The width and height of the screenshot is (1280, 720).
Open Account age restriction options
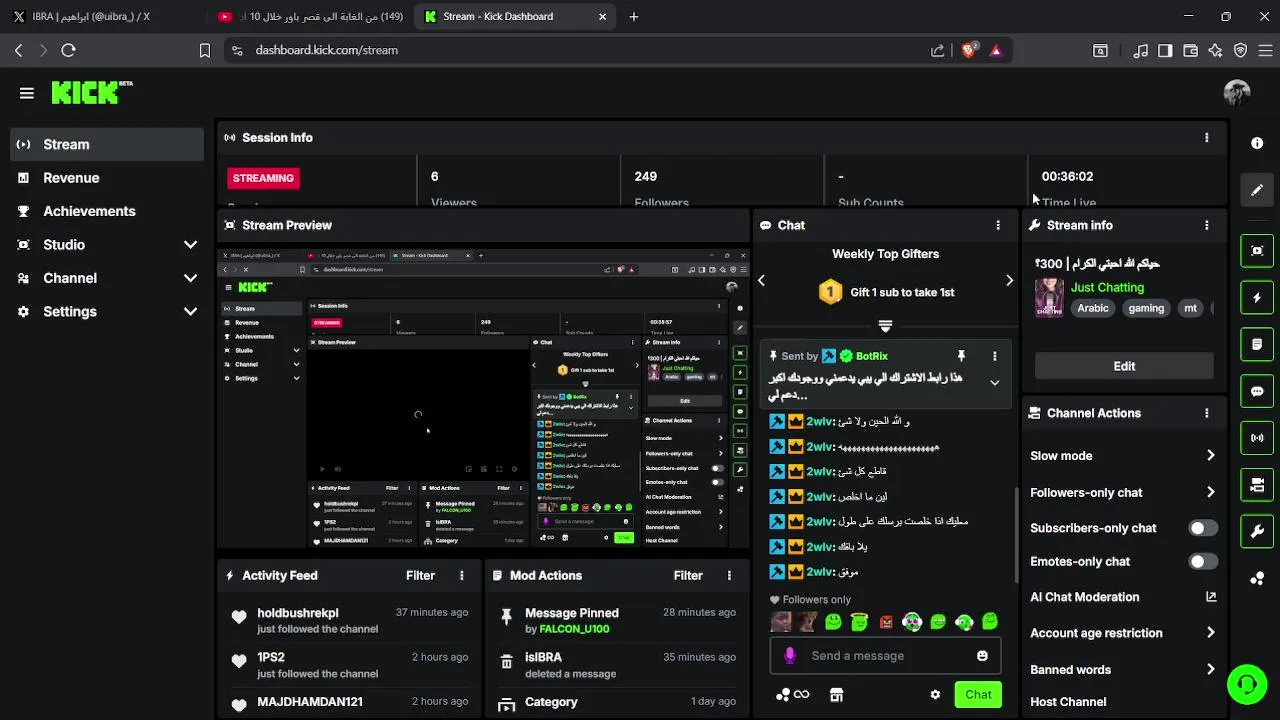pos(1123,633)
